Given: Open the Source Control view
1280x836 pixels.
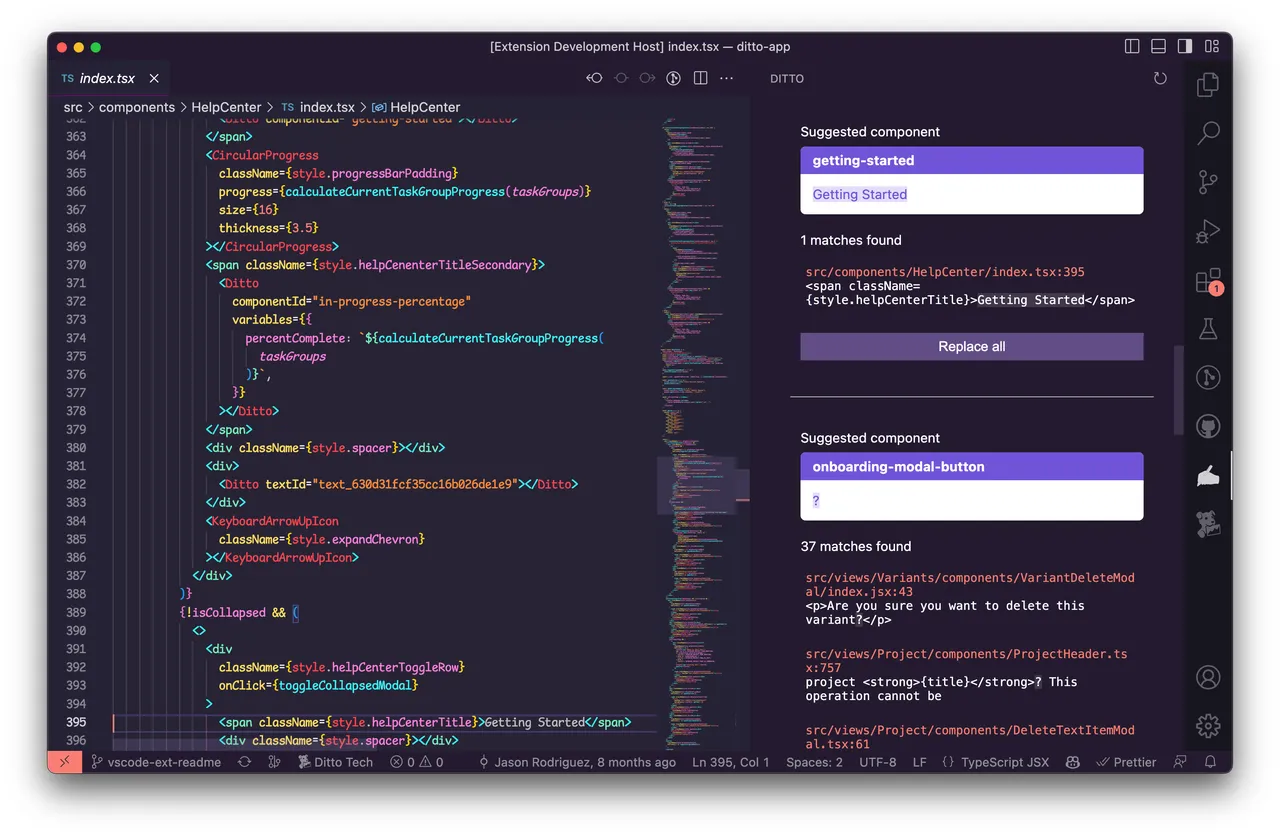Looking at the screenshot, I should tap(1208, 182).
